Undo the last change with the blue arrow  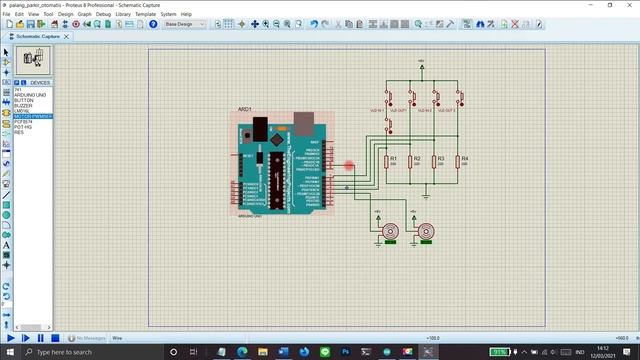point(314,24)
